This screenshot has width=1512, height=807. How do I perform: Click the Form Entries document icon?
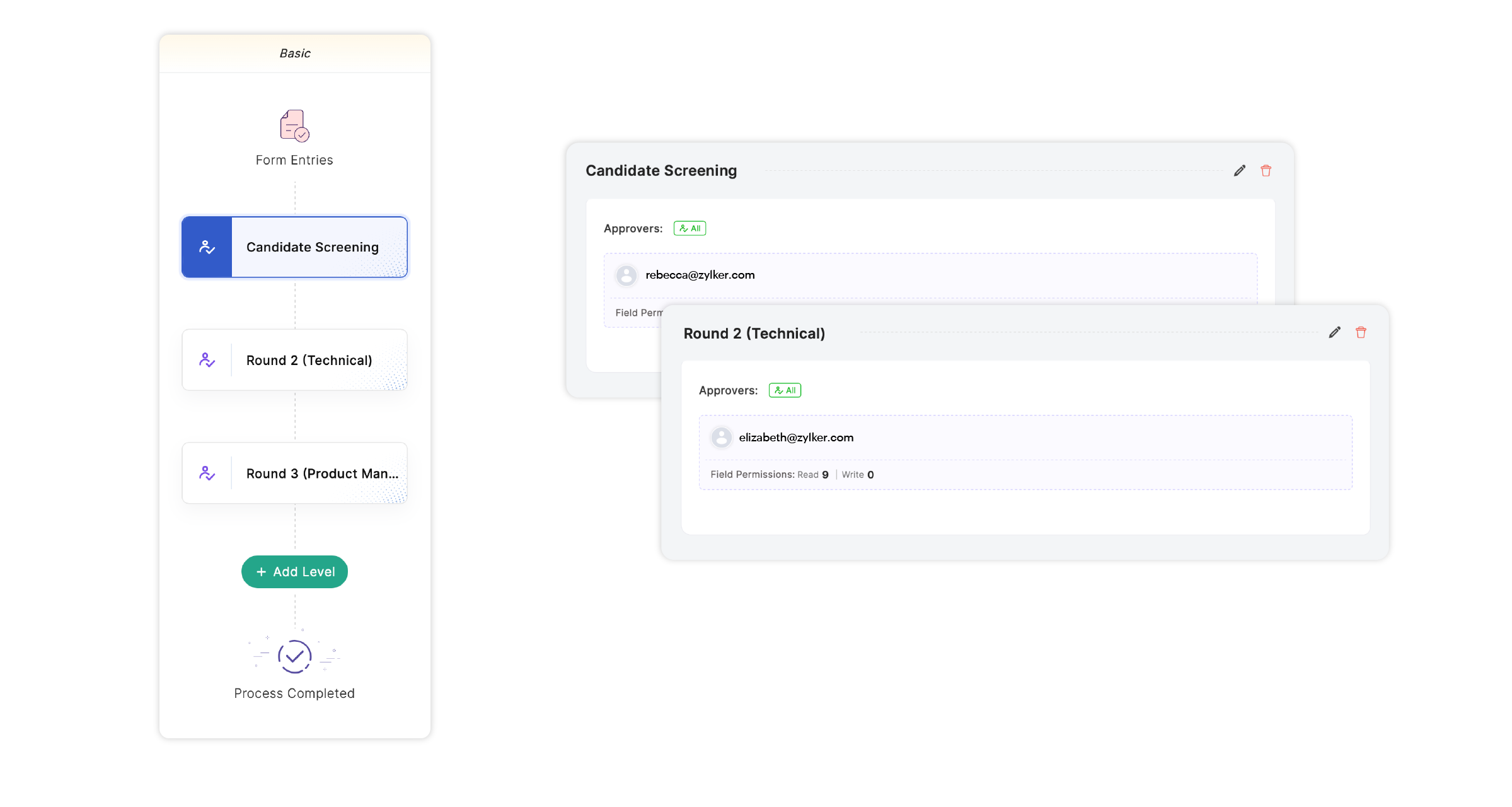click(294, 126)
